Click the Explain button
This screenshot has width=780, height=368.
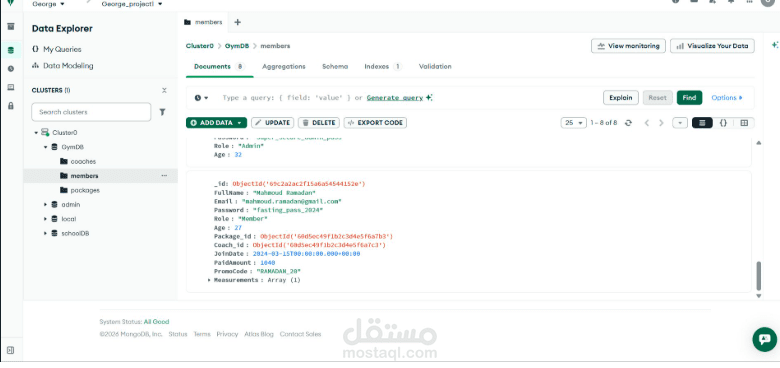point(621,98)
